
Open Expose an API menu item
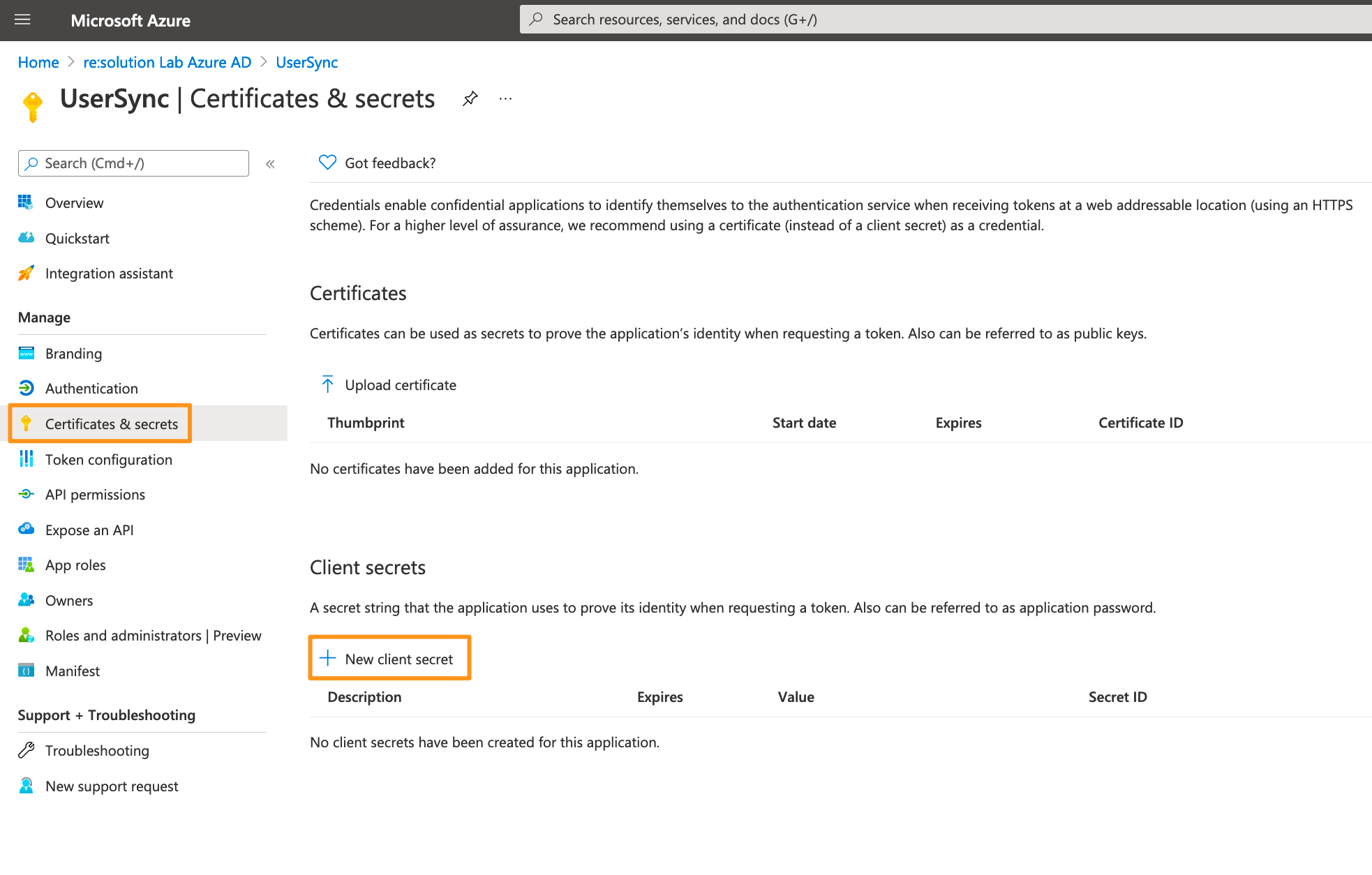(90, 530)
